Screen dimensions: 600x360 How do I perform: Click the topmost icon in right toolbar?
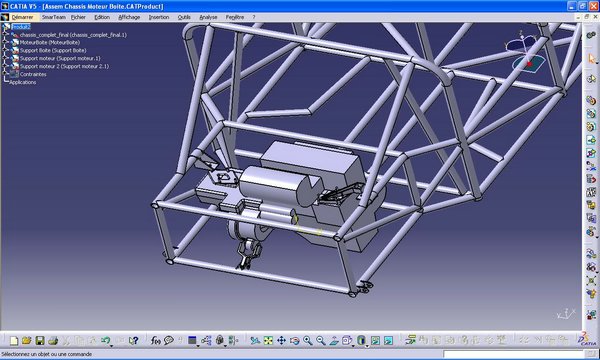(591, 35)
